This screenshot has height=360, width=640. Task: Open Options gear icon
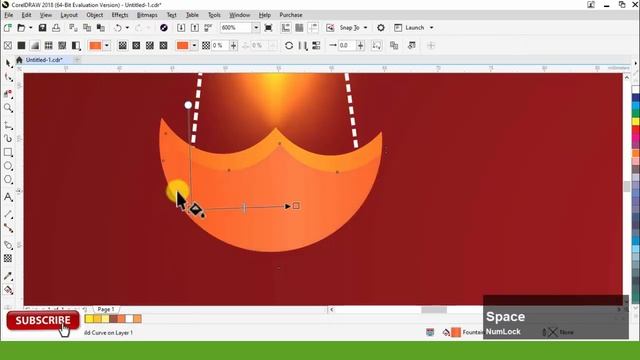(381, 28)
